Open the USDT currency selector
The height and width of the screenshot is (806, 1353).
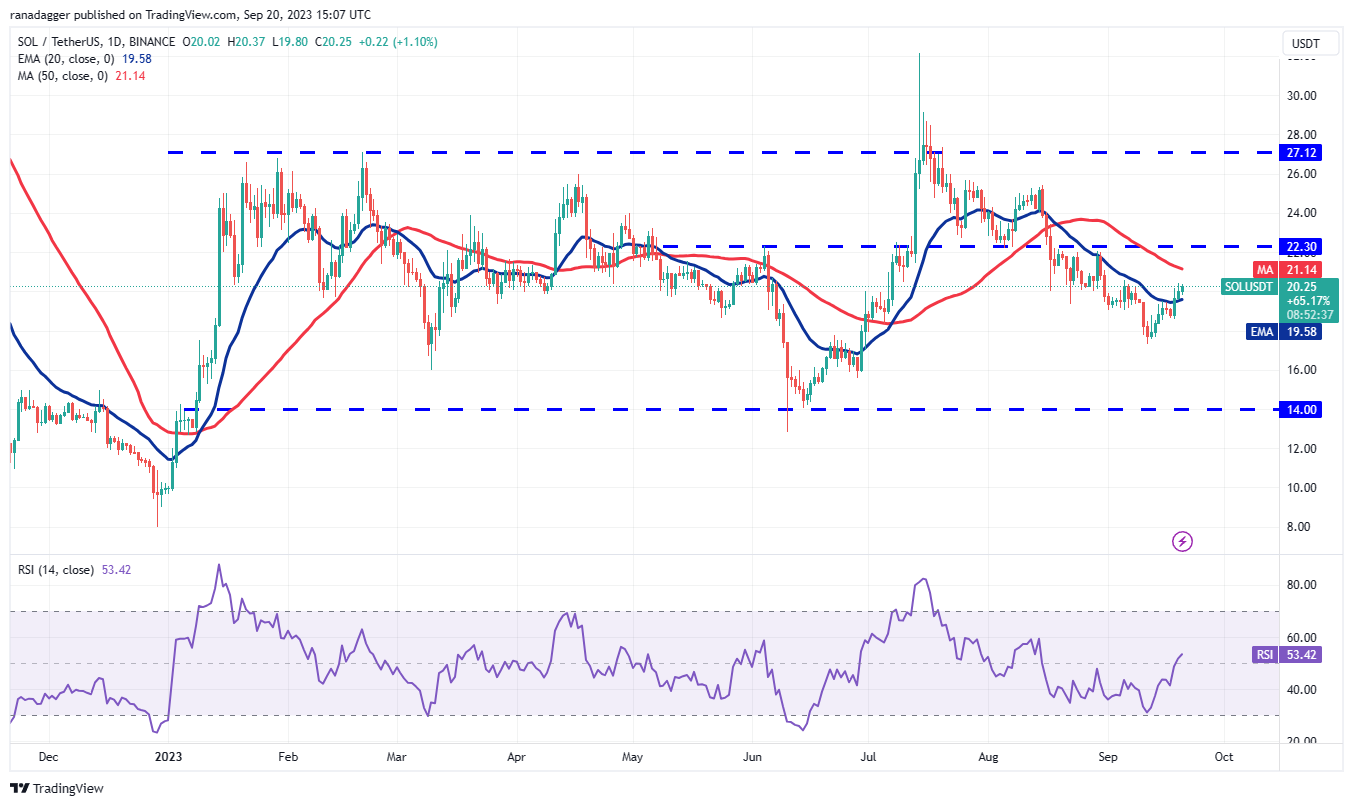[1310, 43]
